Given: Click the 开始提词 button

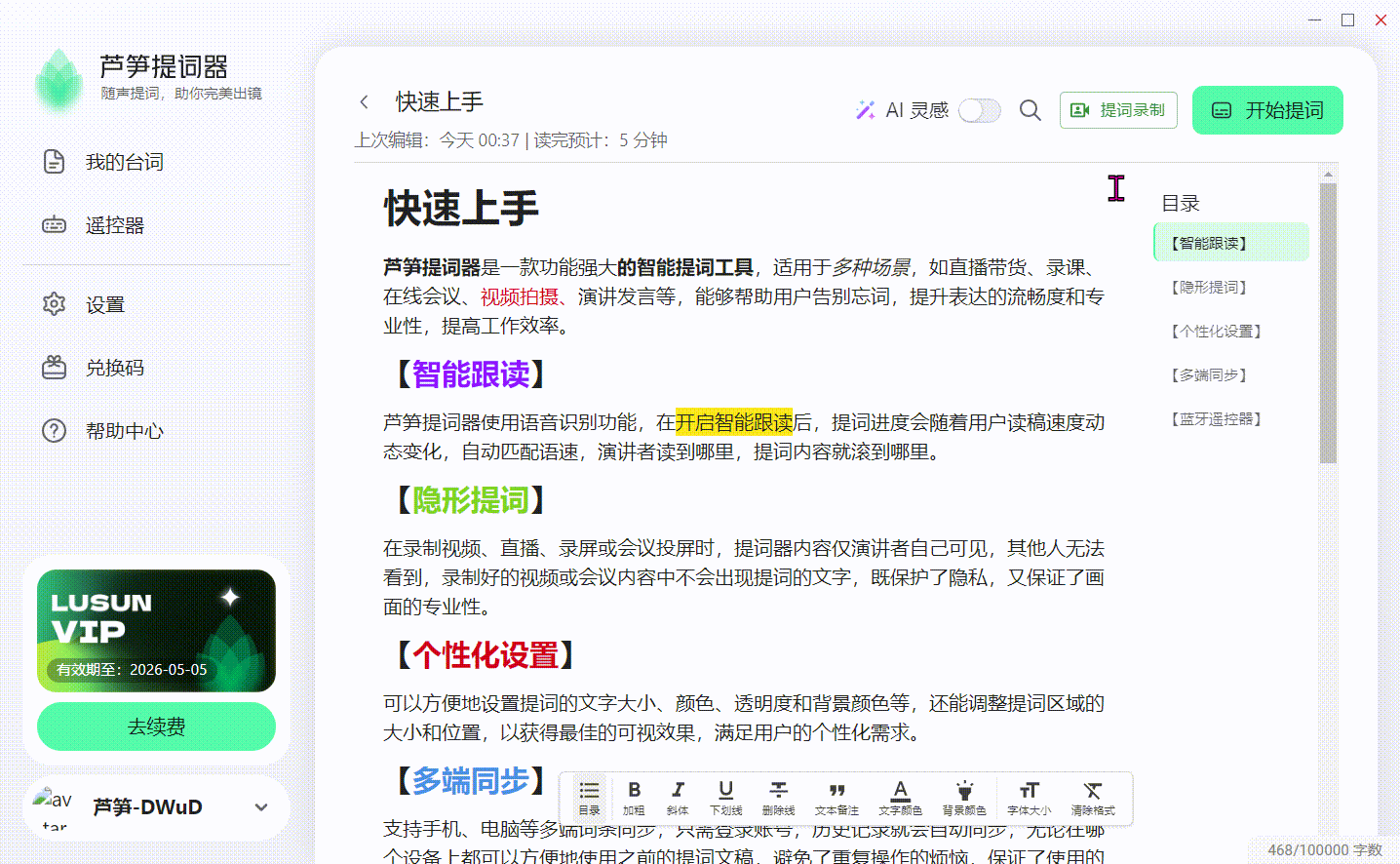Looking at the screenshot, I should [x=1266, y=110].
